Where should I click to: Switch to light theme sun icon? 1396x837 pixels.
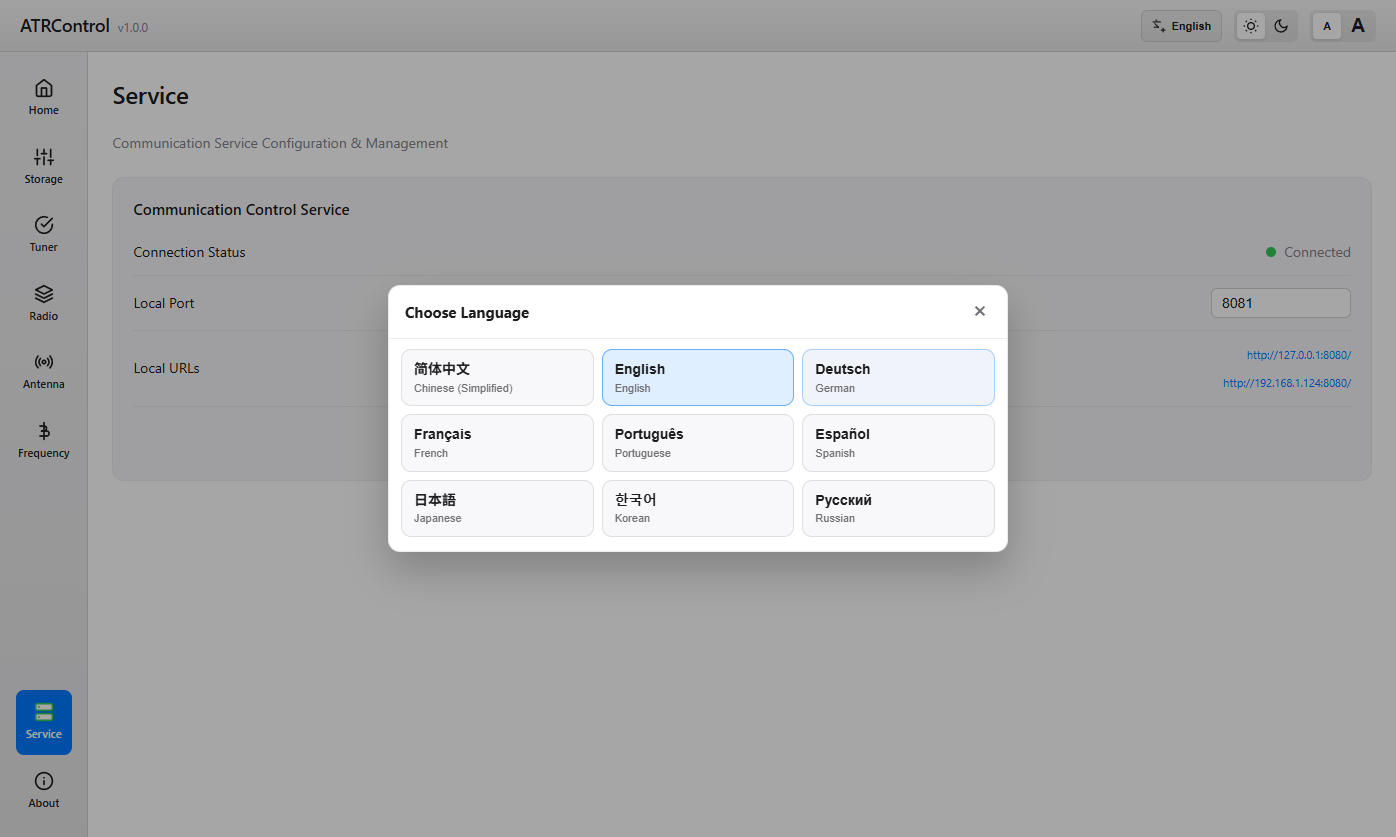pyautogui.click(x=1251, y=26)
